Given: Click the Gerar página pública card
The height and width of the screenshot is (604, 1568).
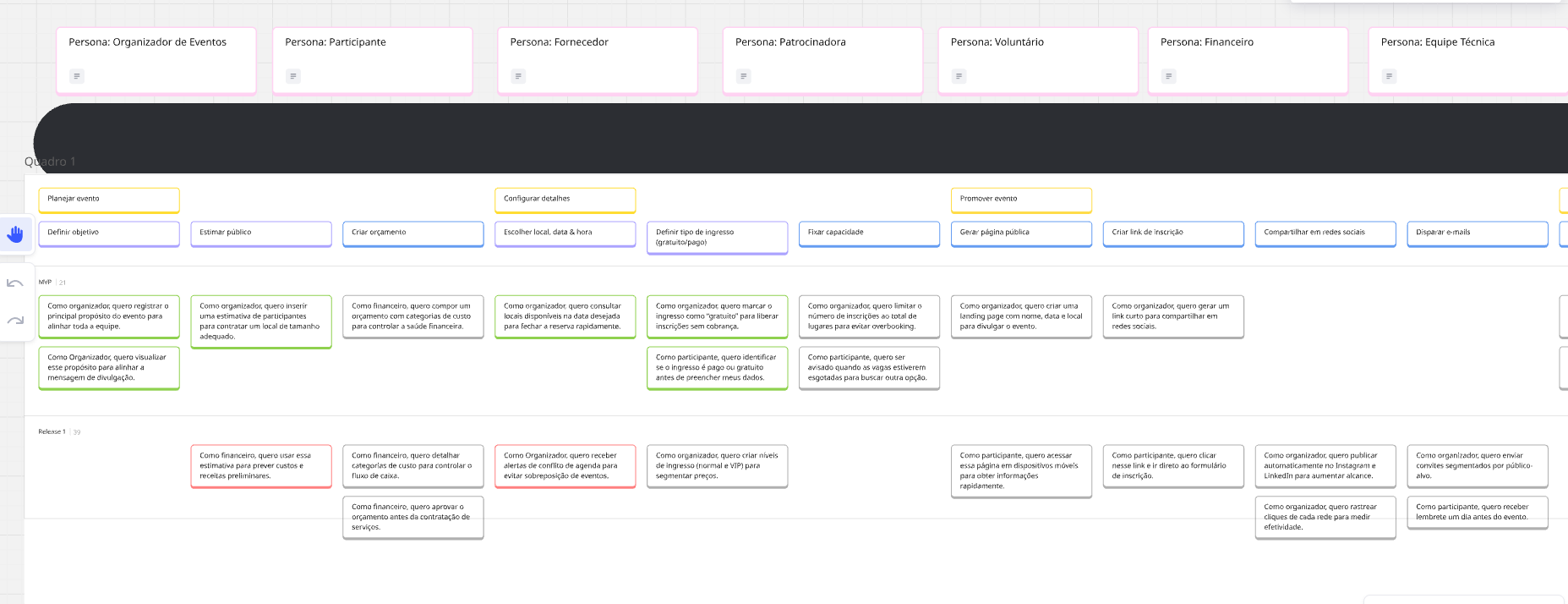Looking at the screenshot, I should tap(1021, 233).
